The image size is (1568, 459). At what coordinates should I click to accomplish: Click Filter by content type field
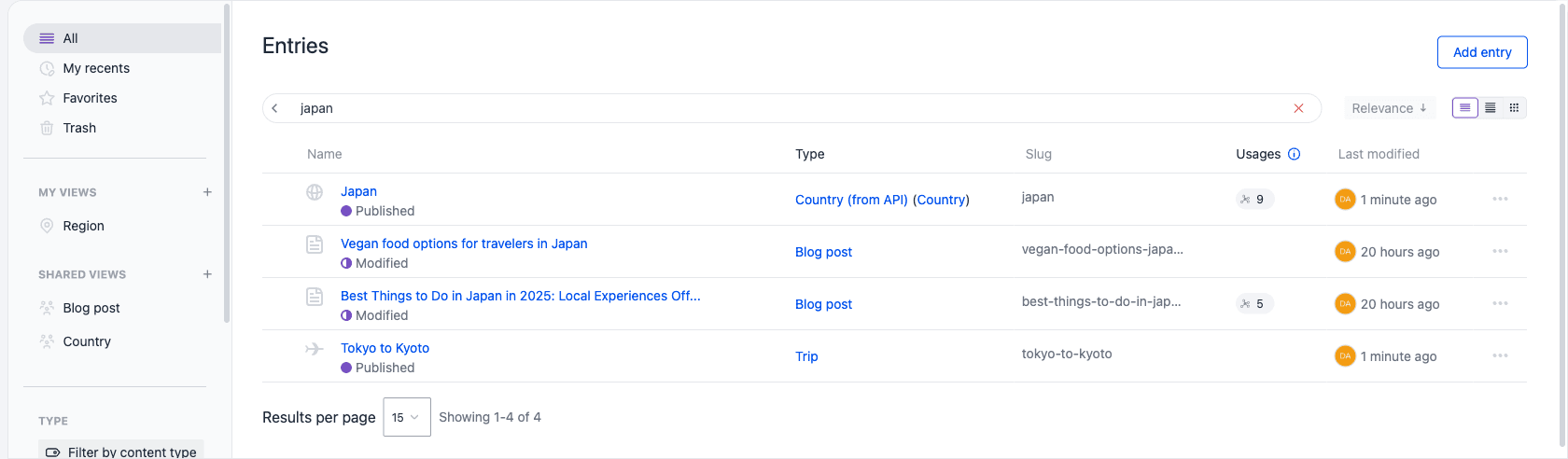[x=121, y=452]
